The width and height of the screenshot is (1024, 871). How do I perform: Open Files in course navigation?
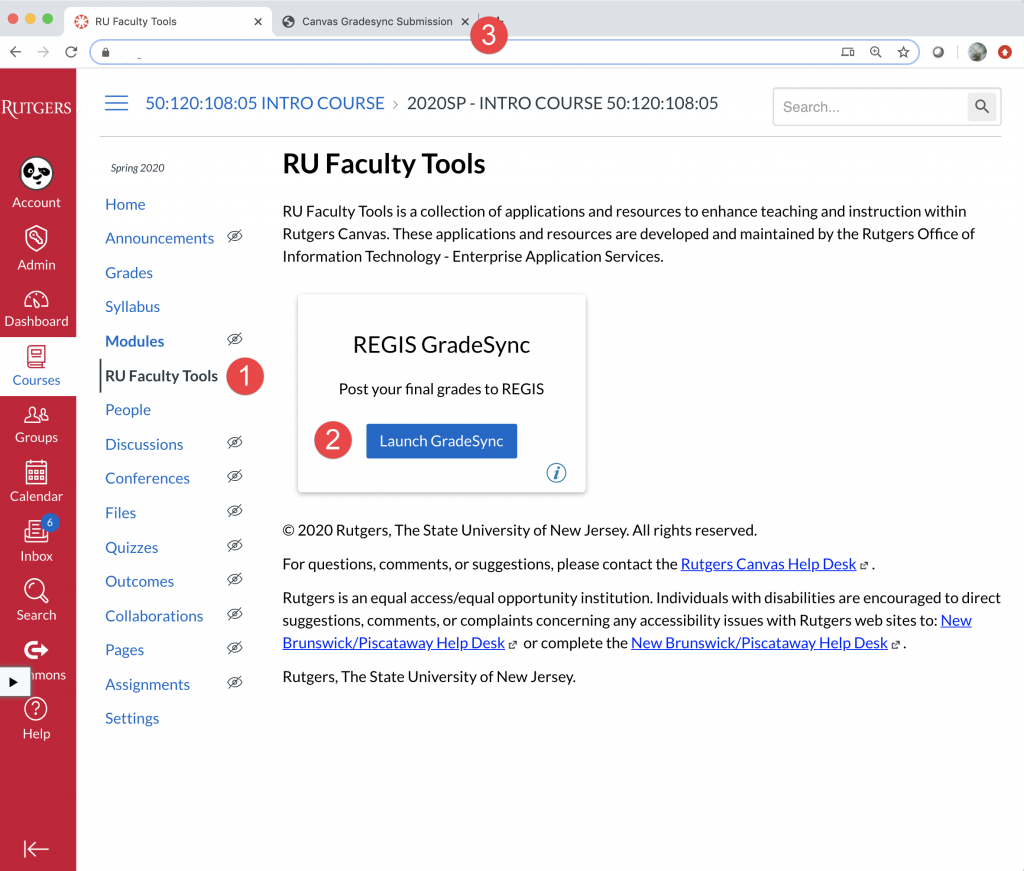[x=121, y=513]
